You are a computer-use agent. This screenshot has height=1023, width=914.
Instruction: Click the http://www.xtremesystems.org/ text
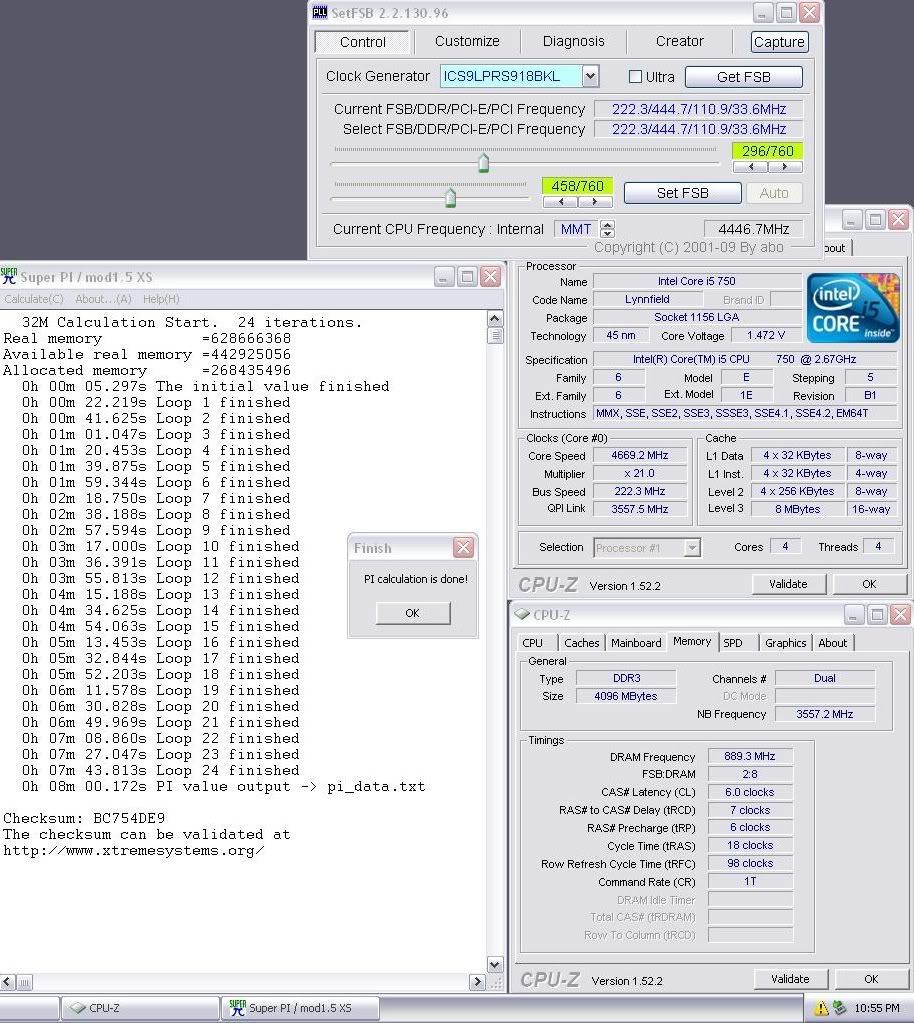click(134, 850)
